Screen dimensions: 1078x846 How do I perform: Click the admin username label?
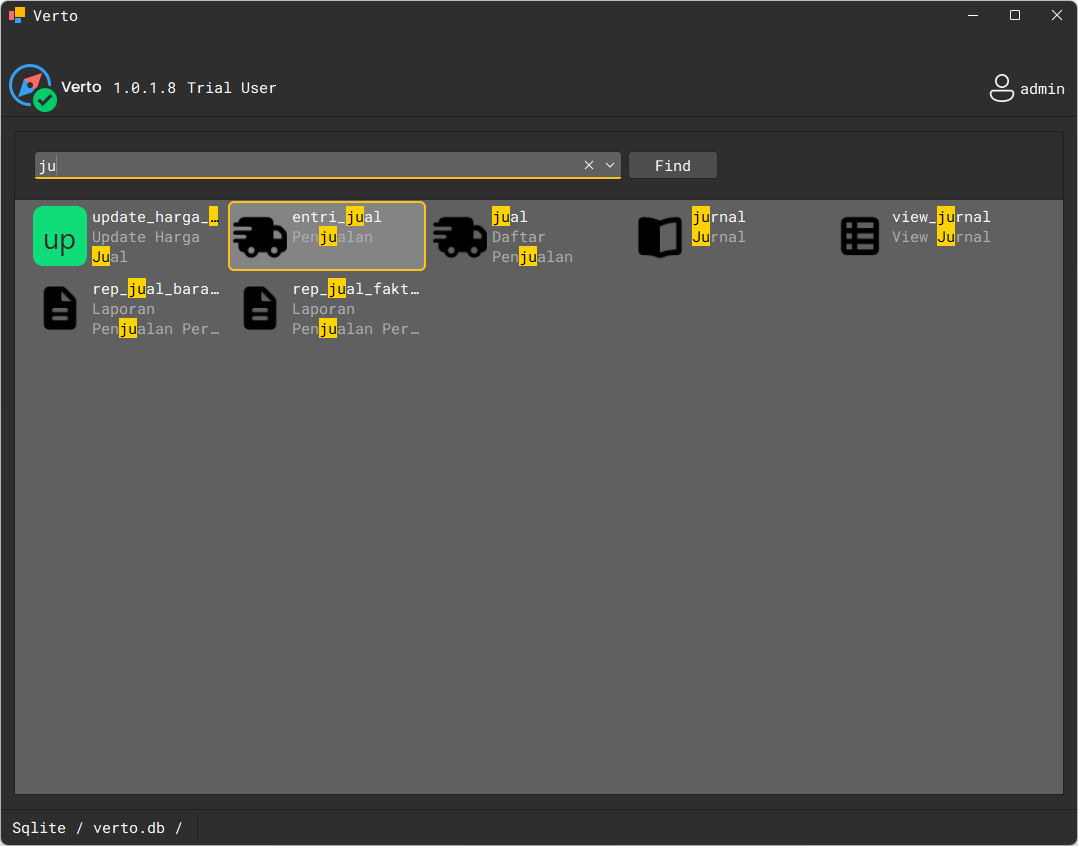tap(1042, 89)
